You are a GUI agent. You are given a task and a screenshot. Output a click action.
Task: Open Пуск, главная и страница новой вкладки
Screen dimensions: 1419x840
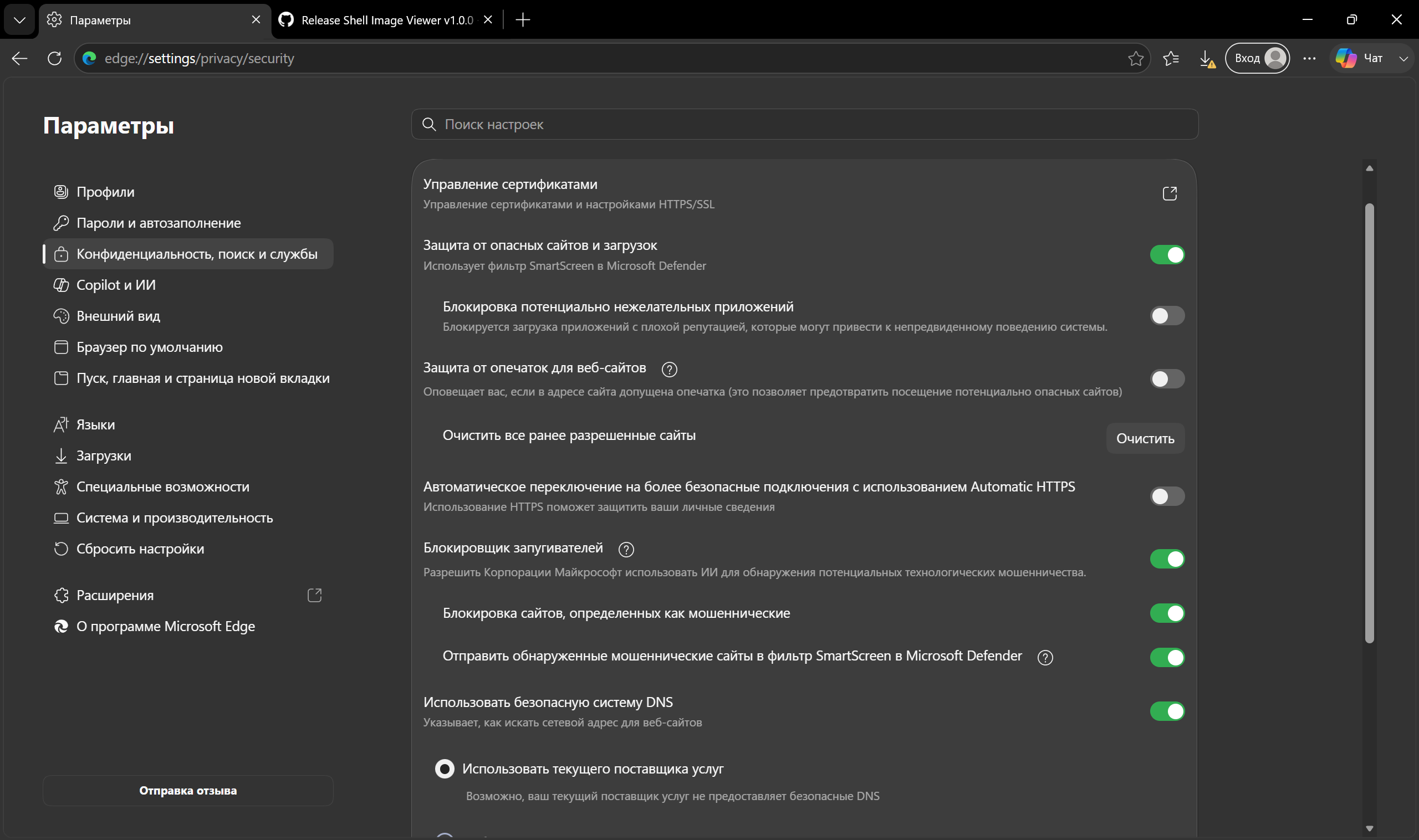point(188,378)
